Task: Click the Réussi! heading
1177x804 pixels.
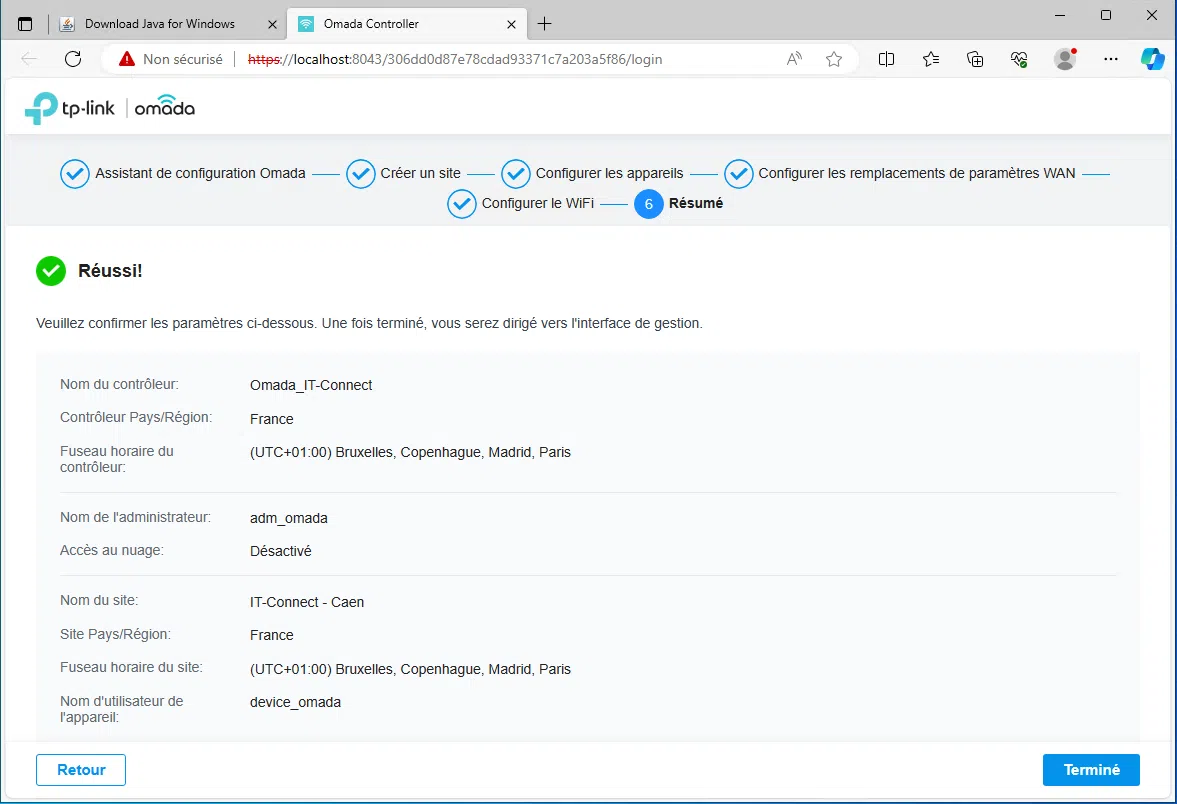Action: tap(110, 271)
